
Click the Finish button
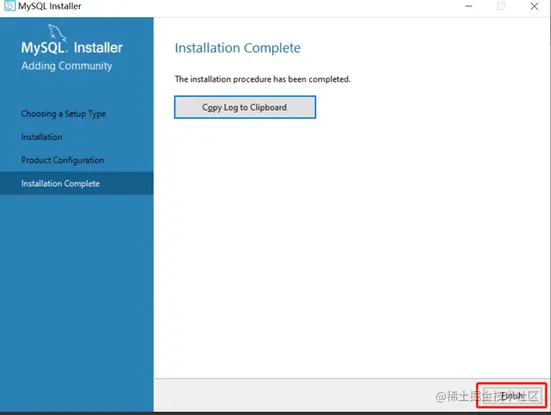pyautogui.click(x=511, y=396)
